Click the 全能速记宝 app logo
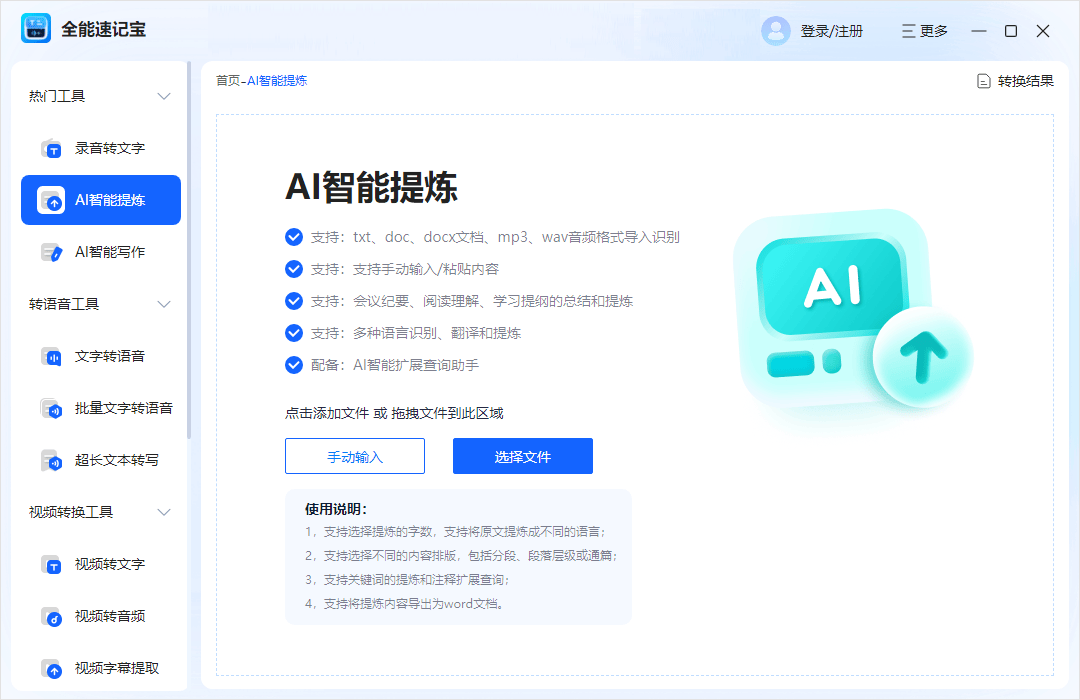The width and height of the screenshot is (1080, 700). (36, 29)
